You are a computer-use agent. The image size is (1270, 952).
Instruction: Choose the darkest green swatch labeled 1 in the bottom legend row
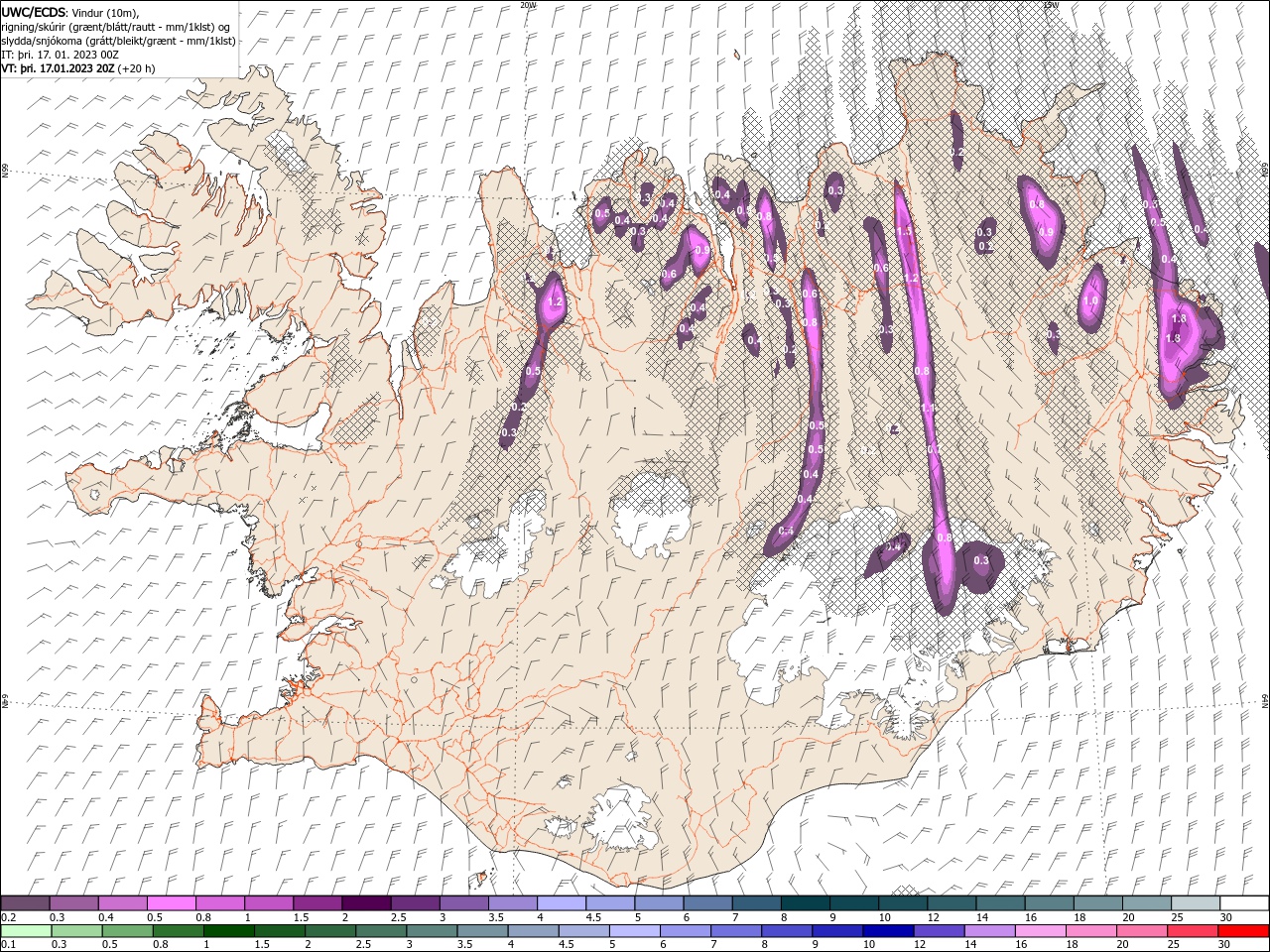pyautogui.click(x=228, y=931)
